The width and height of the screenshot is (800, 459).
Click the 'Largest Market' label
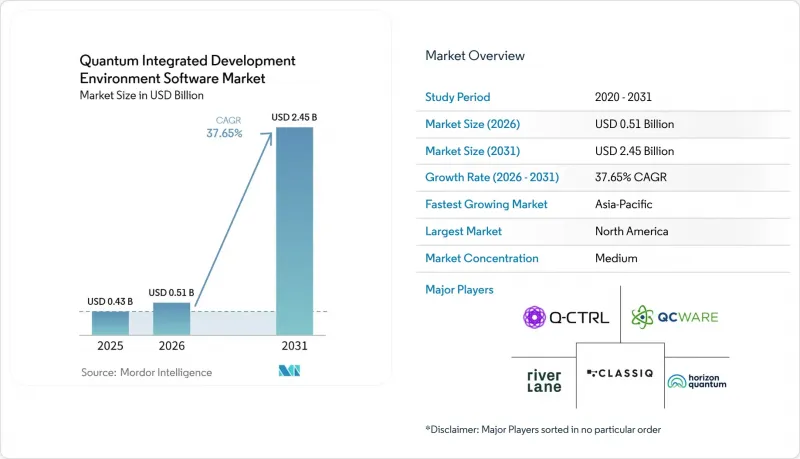(463, 231)
